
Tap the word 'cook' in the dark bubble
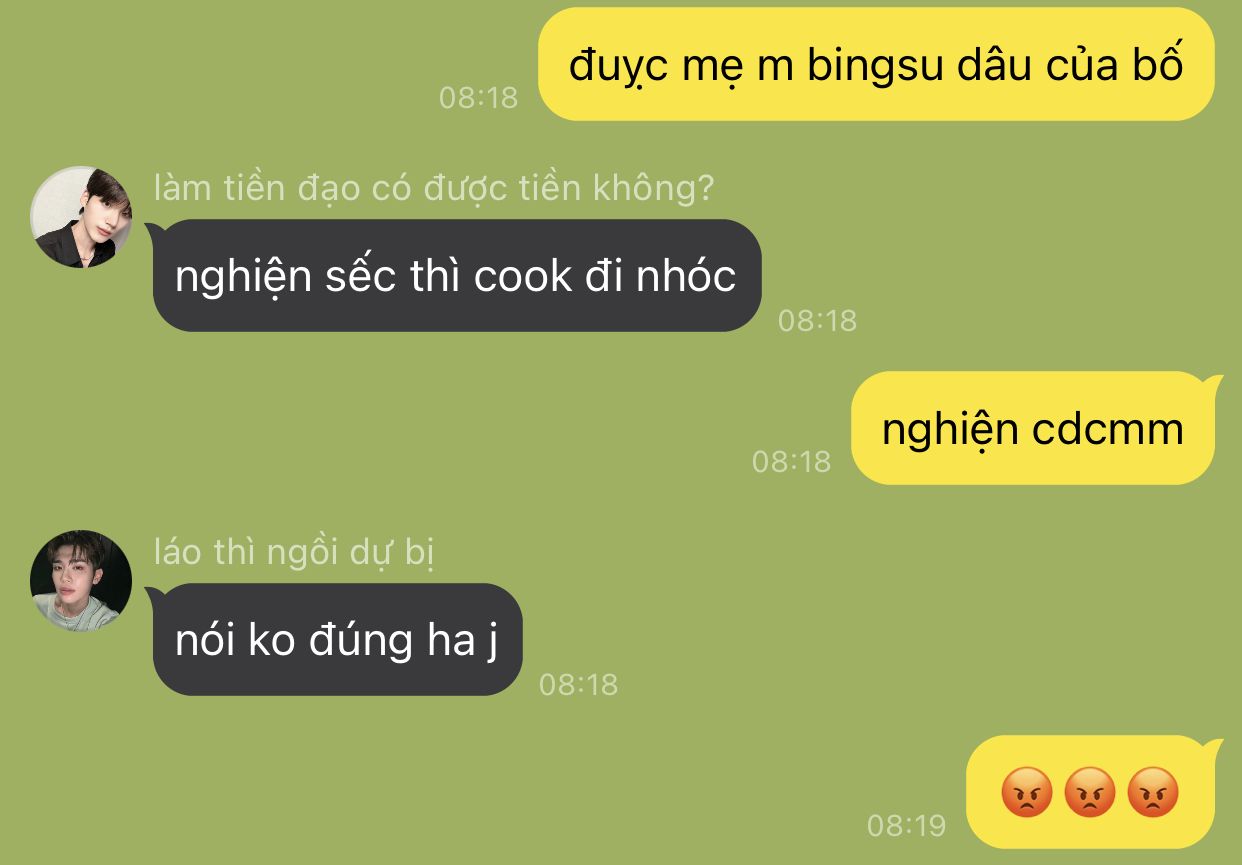pos(523,276)
